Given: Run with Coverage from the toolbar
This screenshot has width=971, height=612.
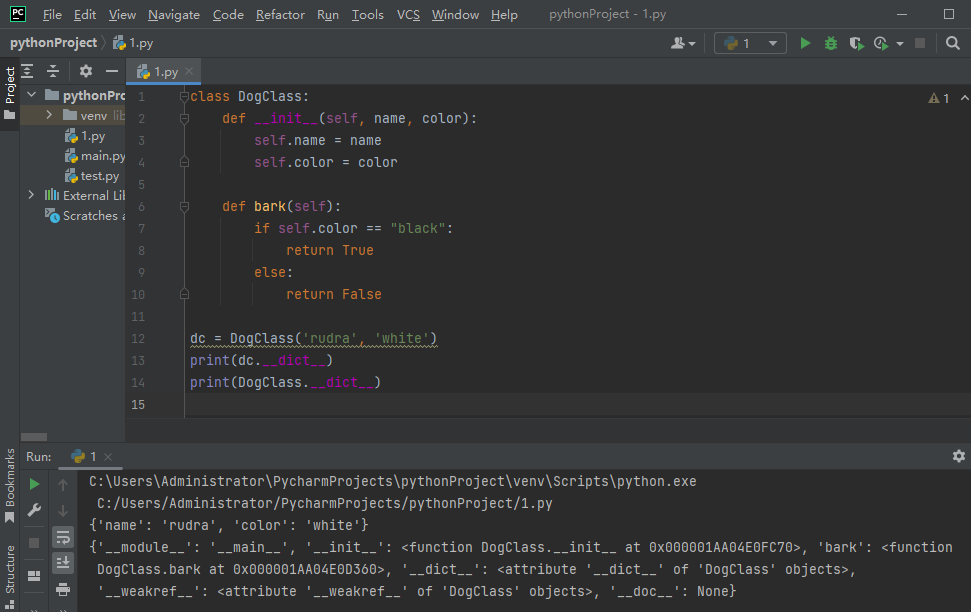Looking at the screenshot, I should [856, 43].
